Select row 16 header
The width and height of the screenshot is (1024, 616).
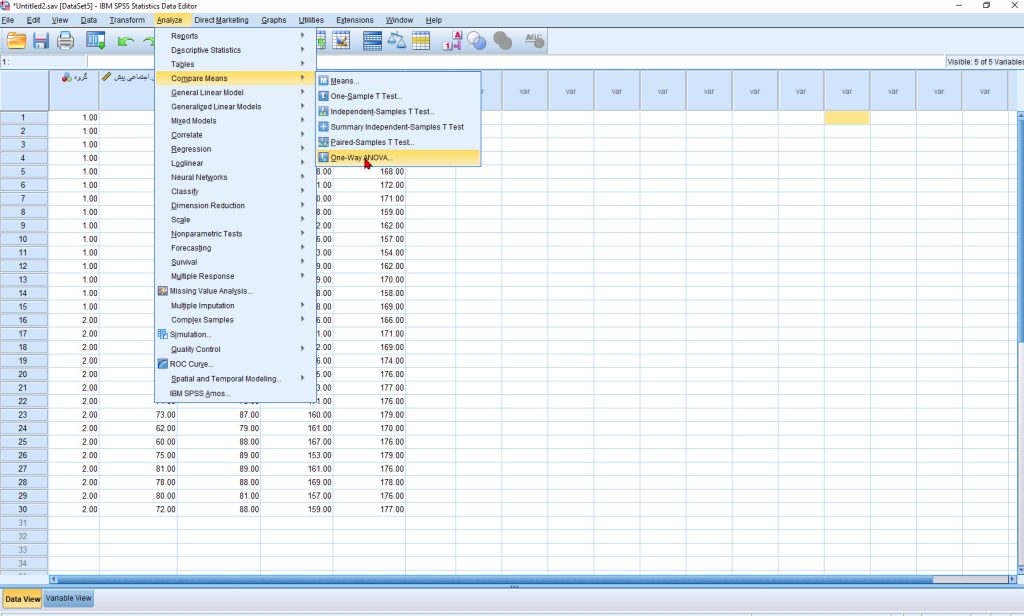(x=24, y=320)
